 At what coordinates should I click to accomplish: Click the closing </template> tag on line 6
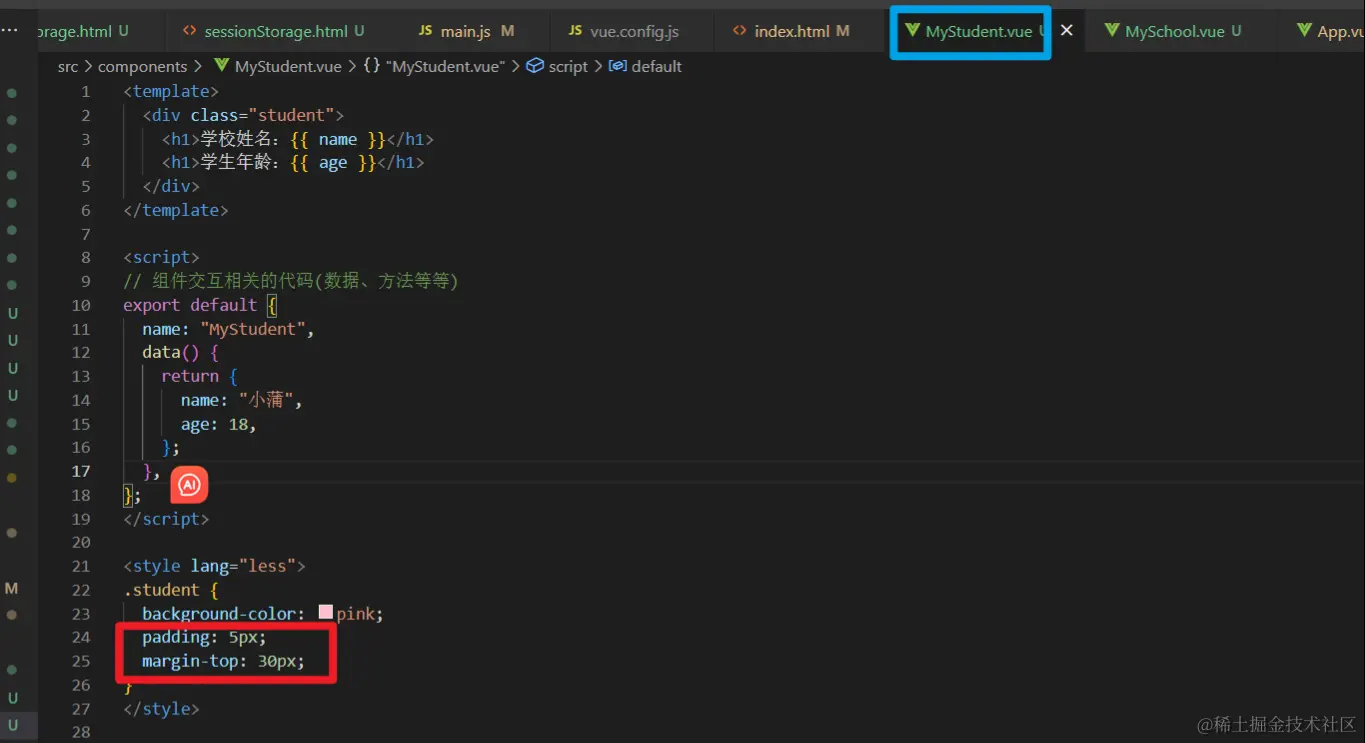click(176, 210)
